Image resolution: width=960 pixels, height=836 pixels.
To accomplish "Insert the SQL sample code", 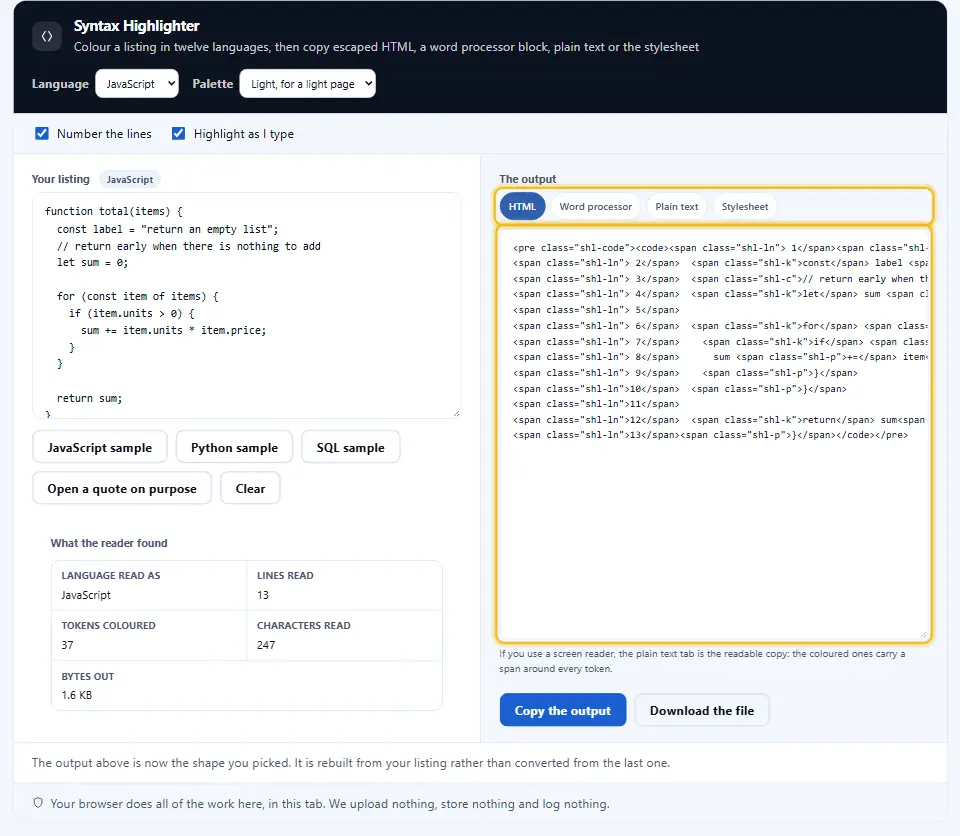I will click(350, 447).
